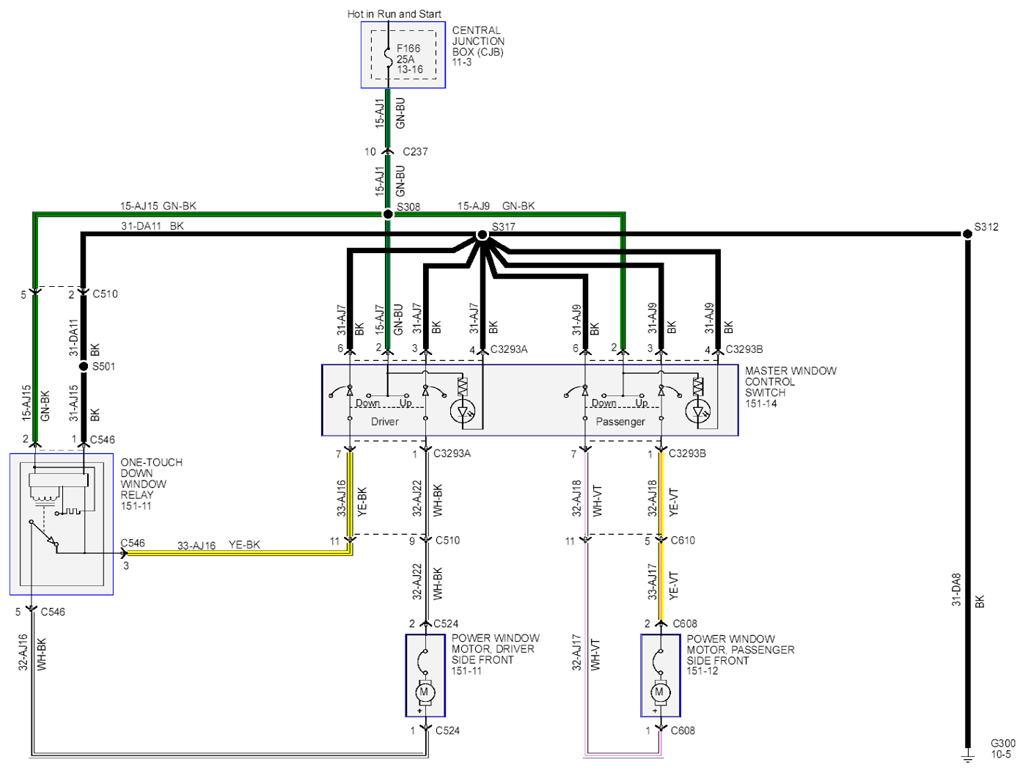1026x772 pixels.
Task: Click the "S317" splice label
Action: click(x=503, y=227)
